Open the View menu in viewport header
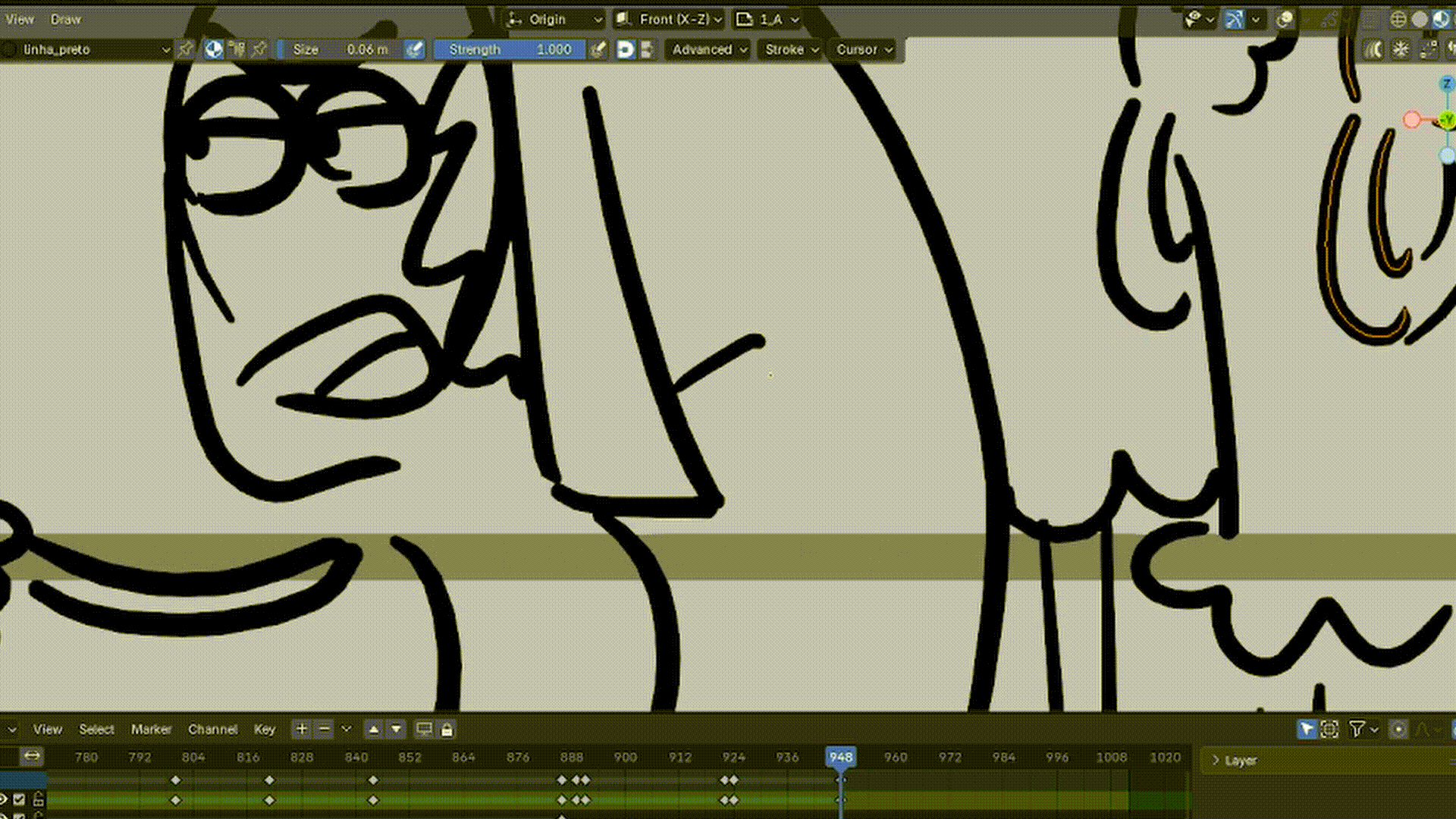The image size is (1456, 819). 20,19
